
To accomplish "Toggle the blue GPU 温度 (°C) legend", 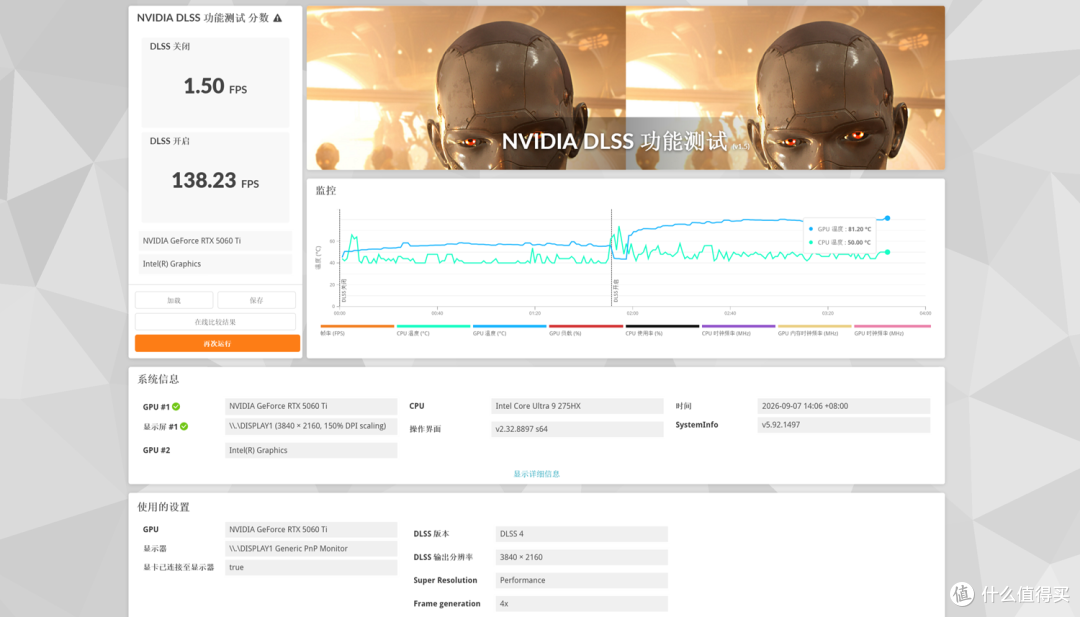I will 510,331.
